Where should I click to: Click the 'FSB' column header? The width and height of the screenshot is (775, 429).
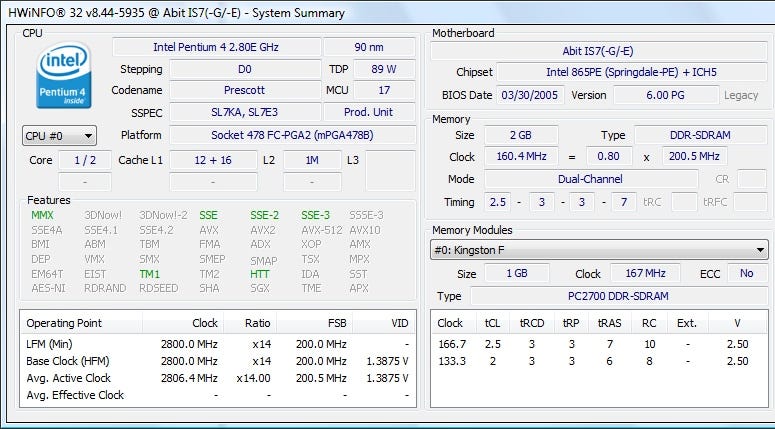(314, 323)
